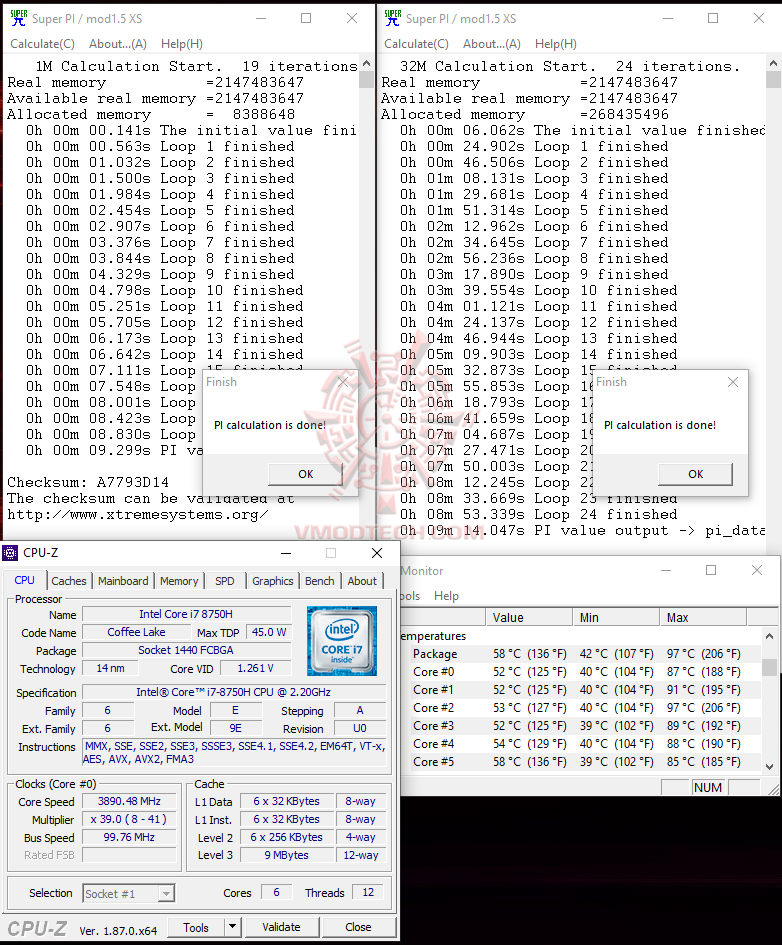
Task: Click the Close button in CPU-Z
Action: [x=358, y=927]
